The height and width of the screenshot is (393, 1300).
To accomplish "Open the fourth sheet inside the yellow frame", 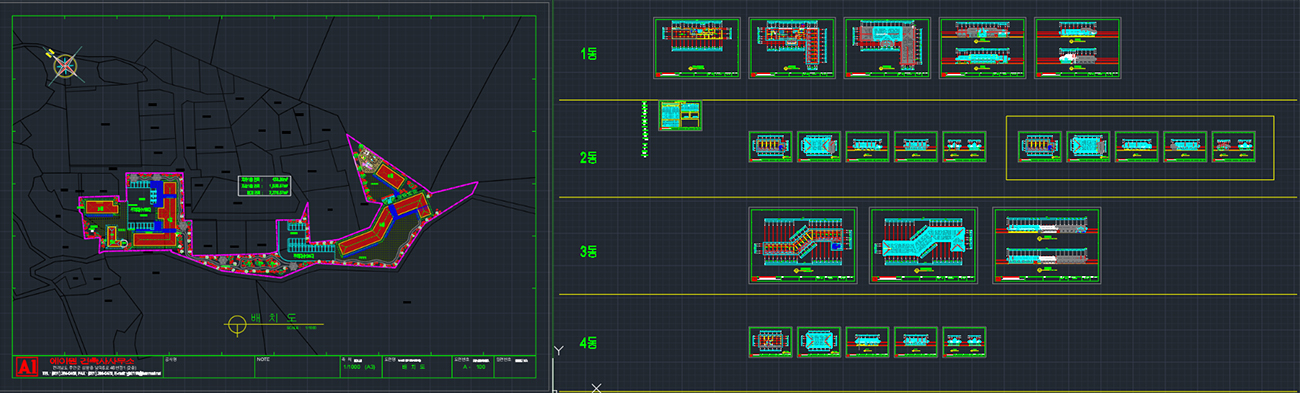I will (1185, 147).
